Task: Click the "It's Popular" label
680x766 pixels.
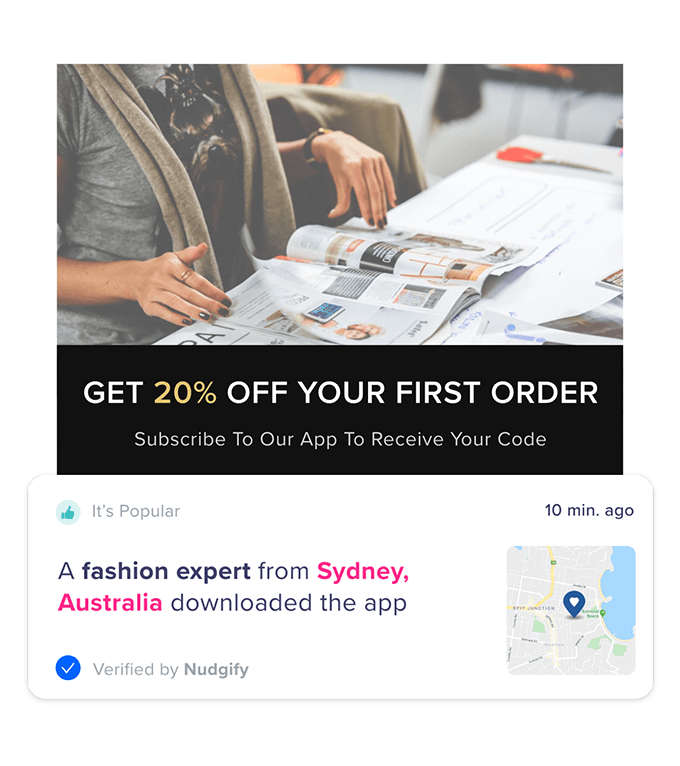Action: (x=136, y=511)
